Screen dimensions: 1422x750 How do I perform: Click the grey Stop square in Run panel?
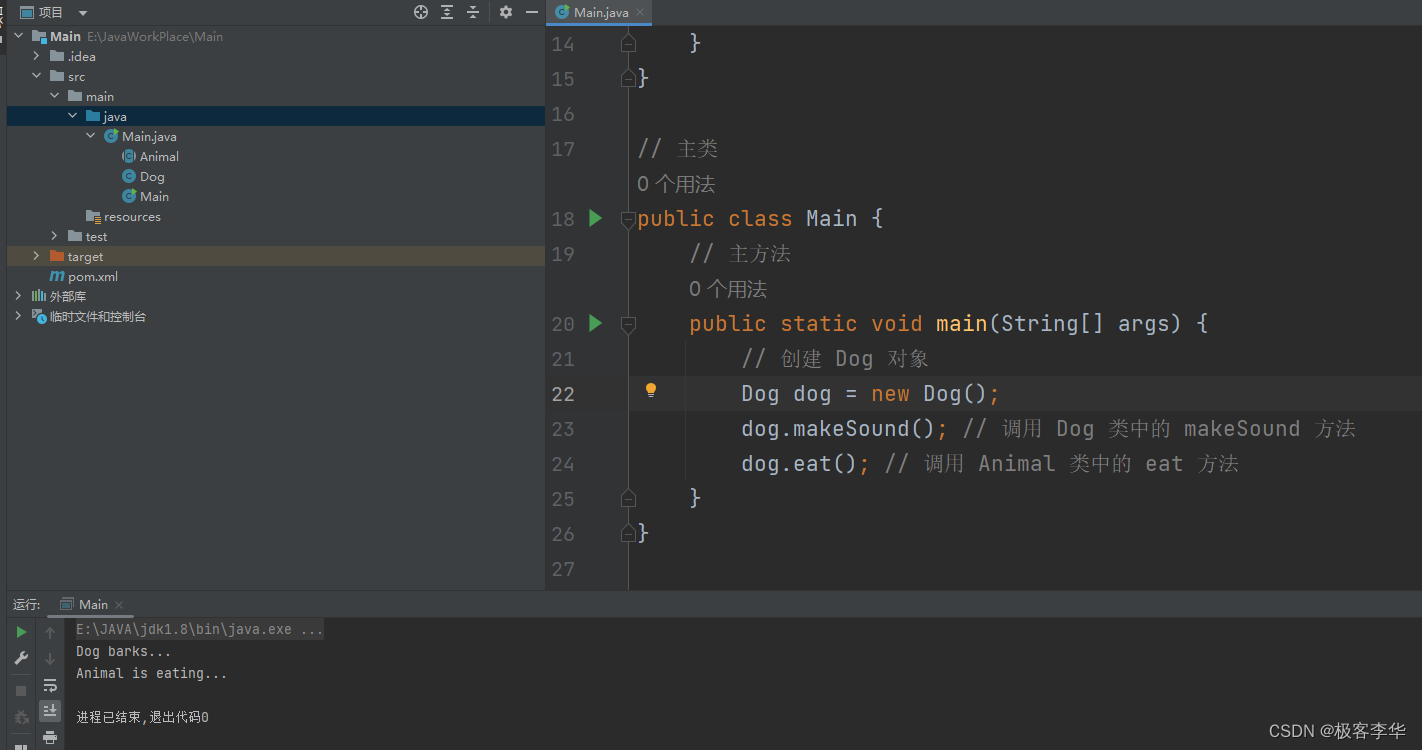pos(21,691)
